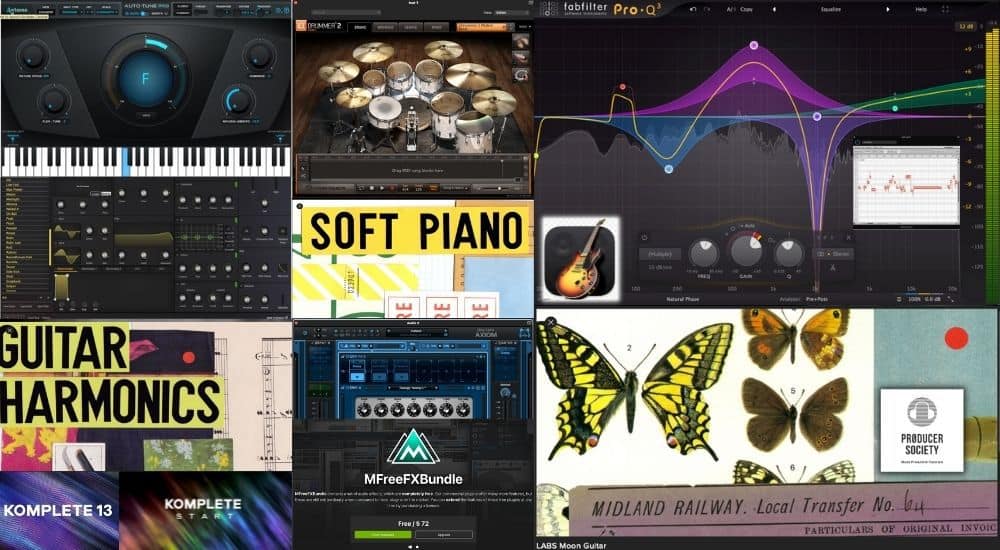Select the Mixer tab in EZdrummer 2
This screenshot has height=550, width=1000.
[x=436, y=27]
